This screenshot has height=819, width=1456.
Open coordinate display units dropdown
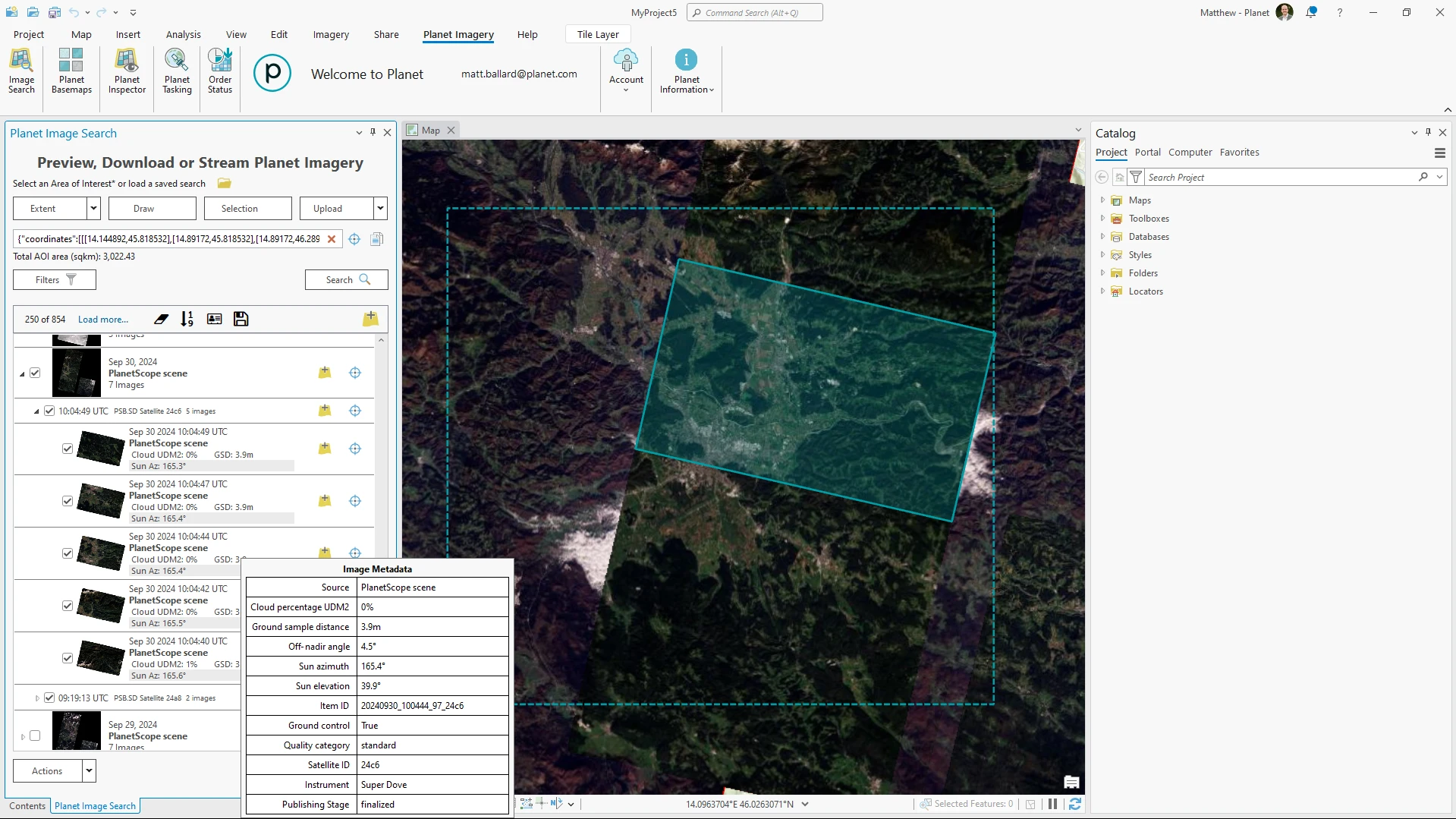coord(805,804)
